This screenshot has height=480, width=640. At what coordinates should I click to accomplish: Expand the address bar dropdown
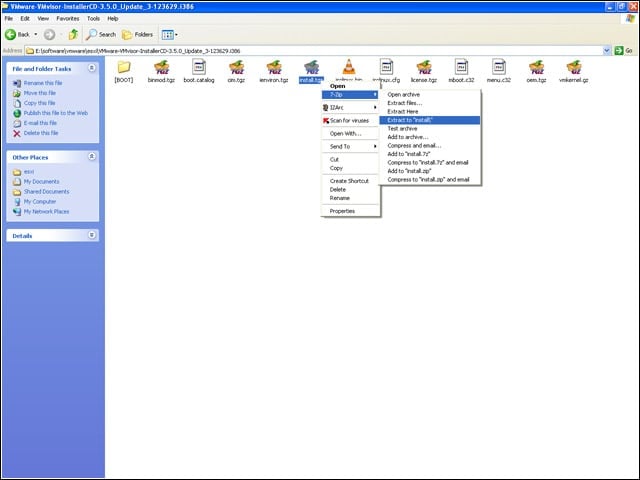coord(607,51)
